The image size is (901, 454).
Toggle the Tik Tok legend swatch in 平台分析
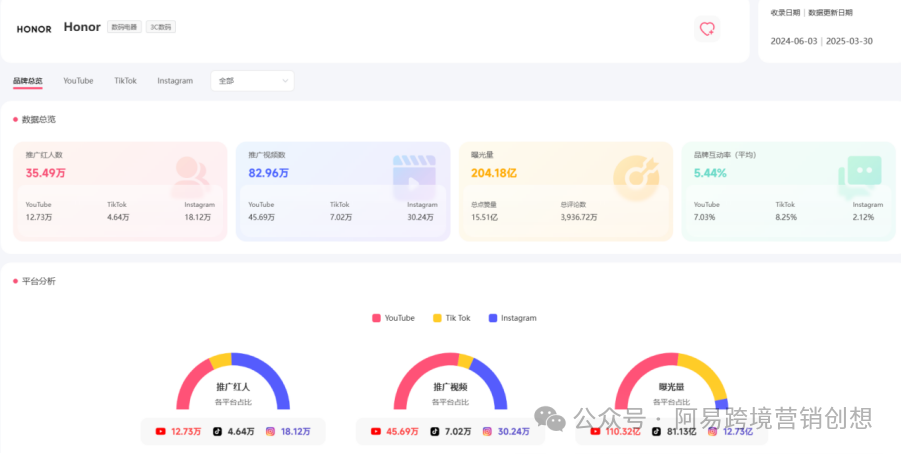[437, 318]
